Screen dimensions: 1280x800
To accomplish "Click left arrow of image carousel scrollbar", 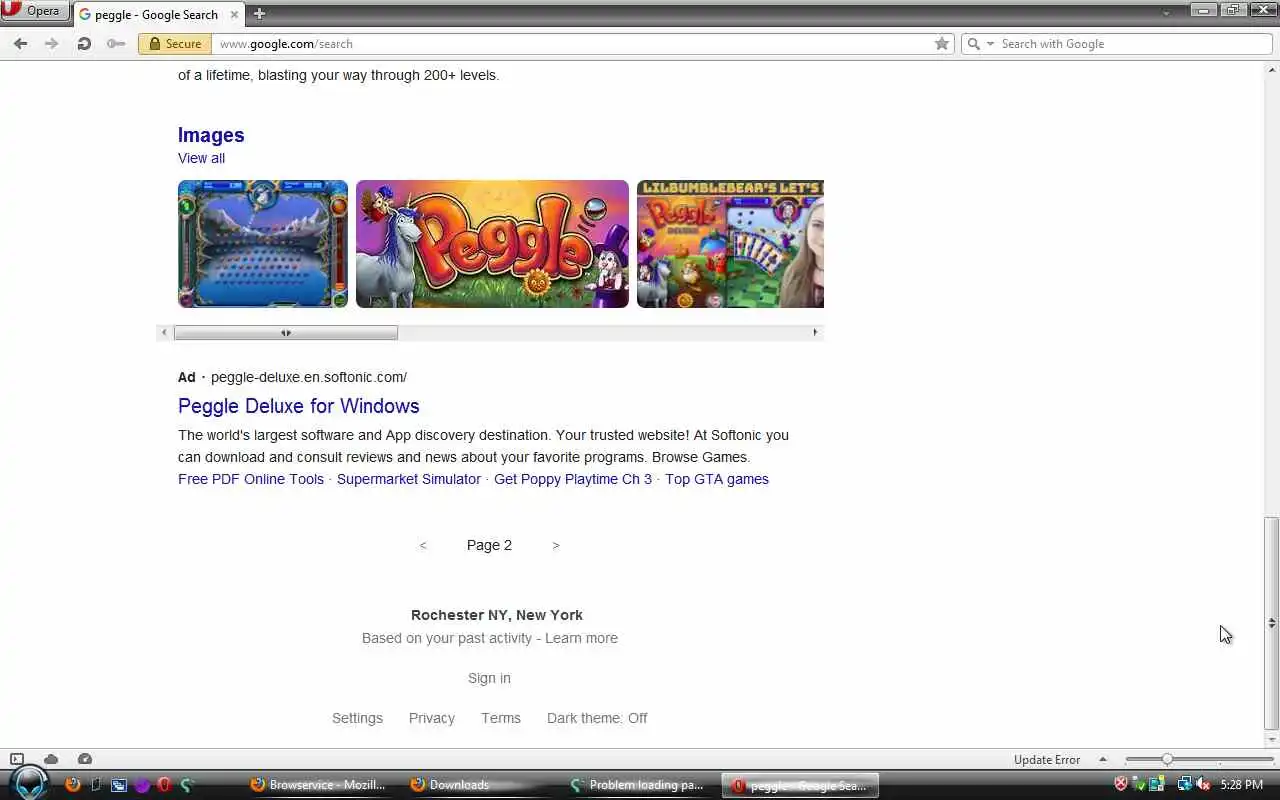I will pos(164,332).
